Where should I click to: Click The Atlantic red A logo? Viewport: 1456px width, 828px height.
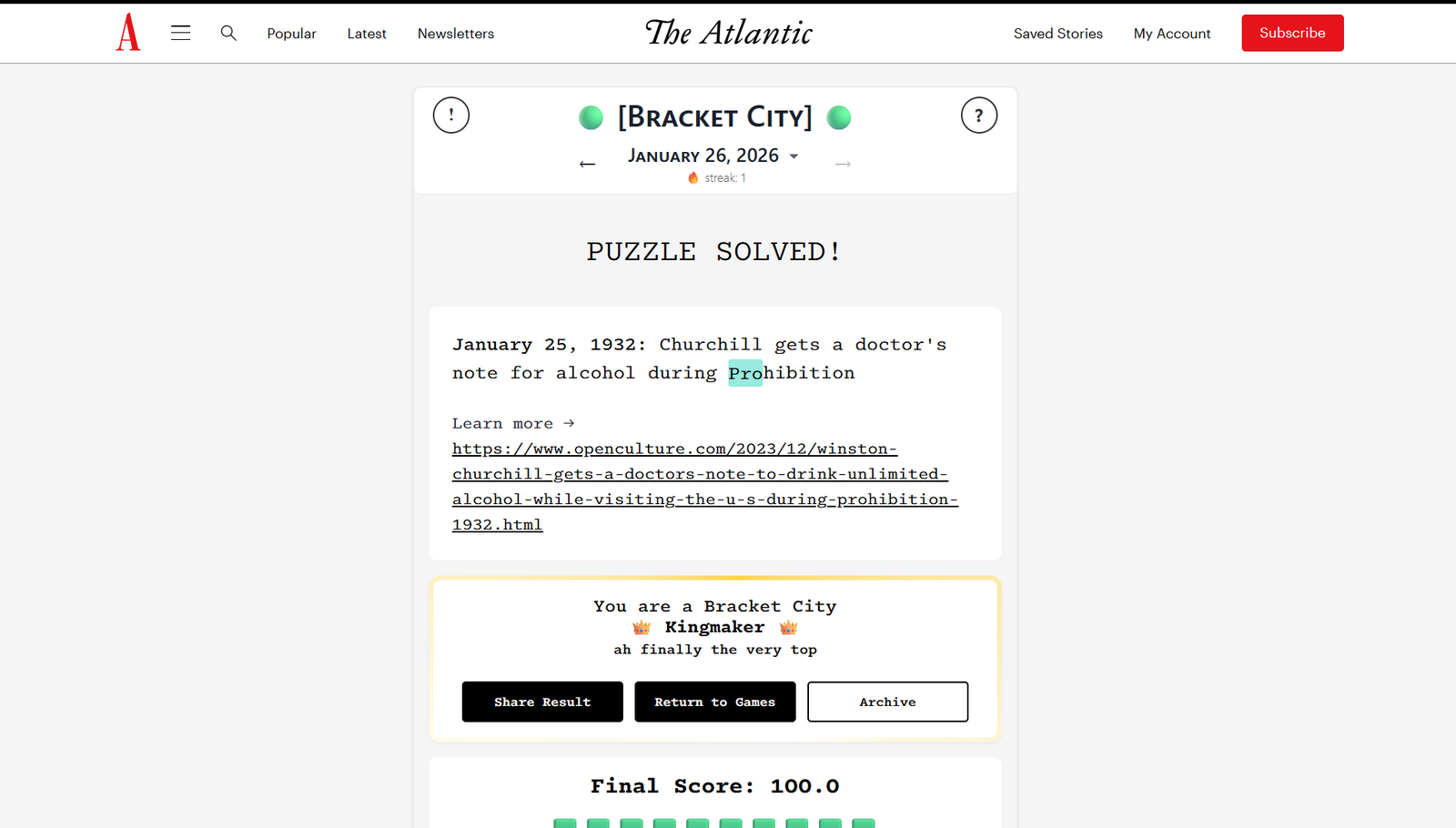tap(128, 33)
